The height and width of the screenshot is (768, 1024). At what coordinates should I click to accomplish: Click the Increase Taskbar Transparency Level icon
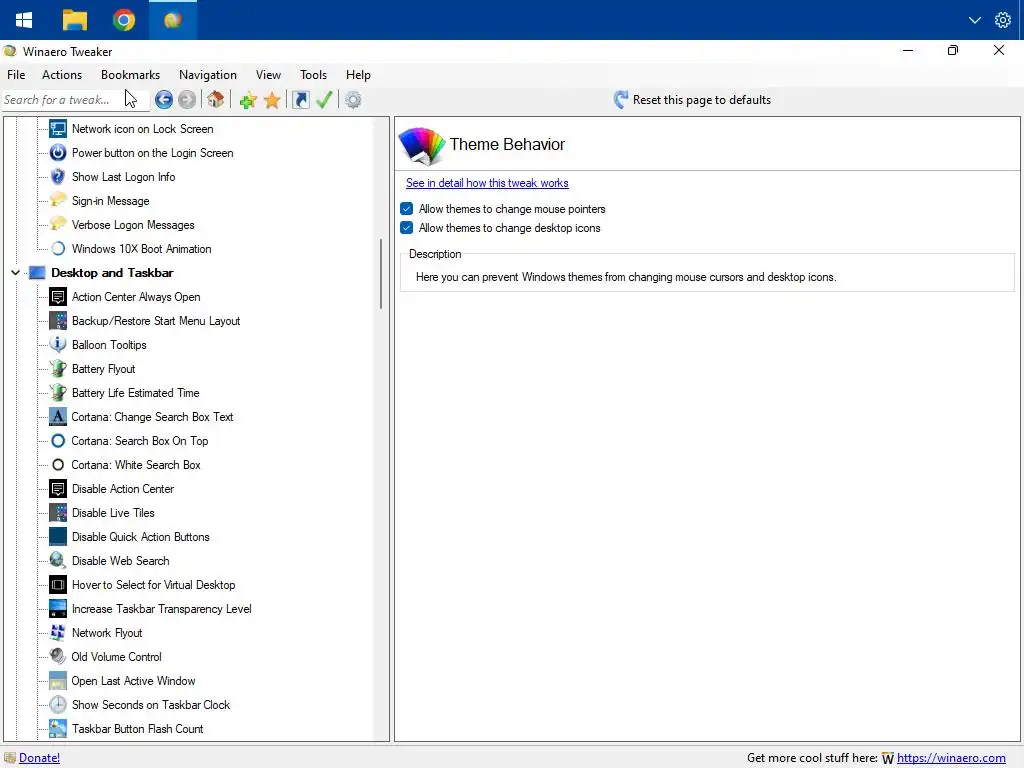coord(58,609)
